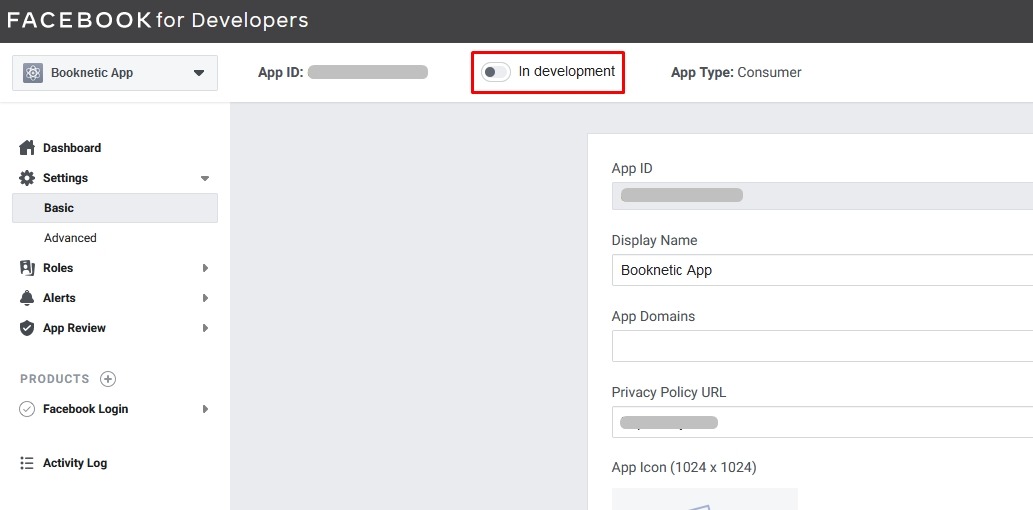Click the Facebook Login checkmark icon

[x=27, y=409]
